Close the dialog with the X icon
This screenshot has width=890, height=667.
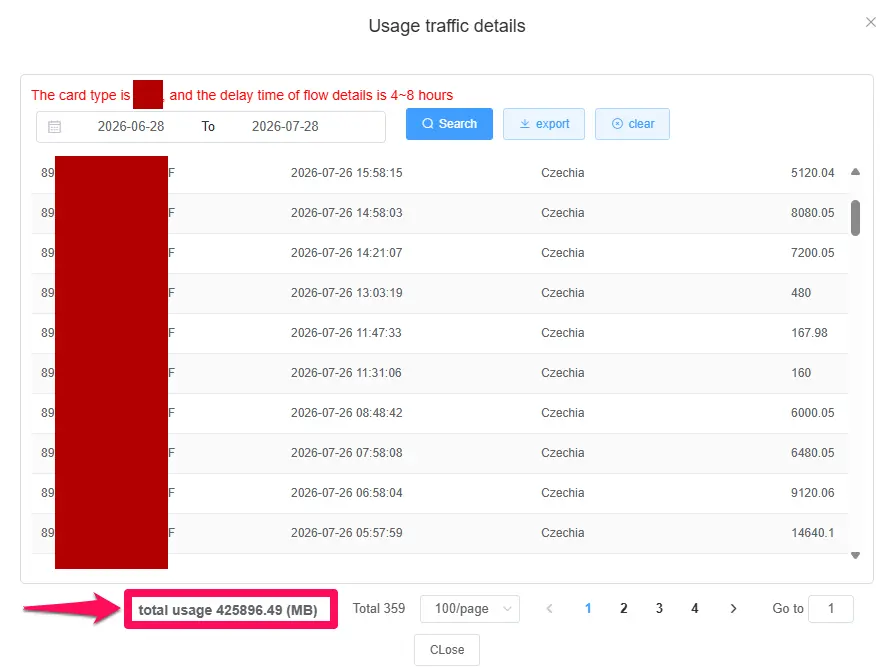click(871, 22)
